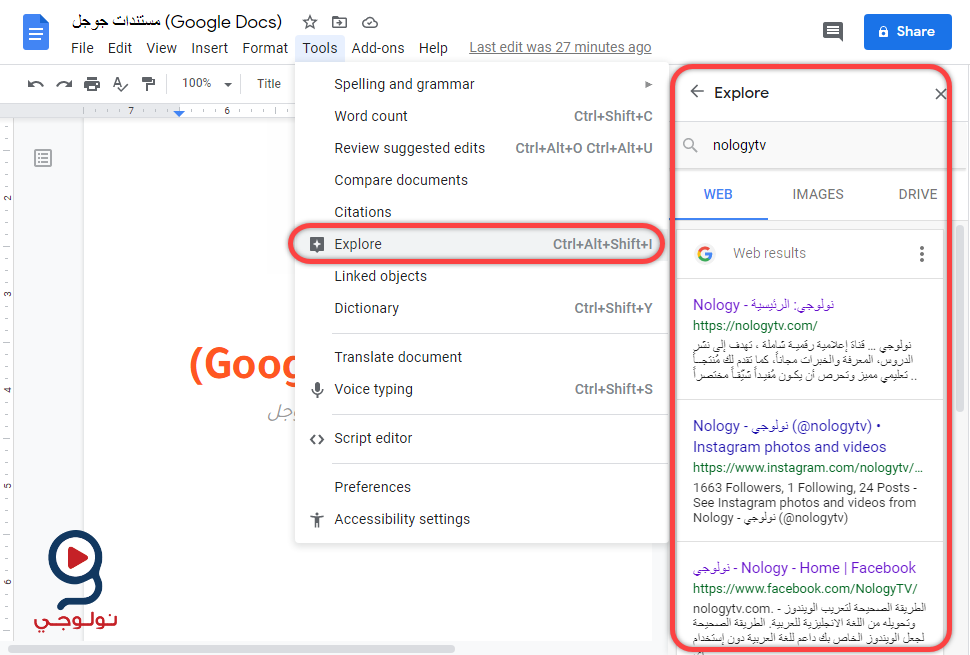Click the Google Docs home icon
The width and height of the screenshot is (970, 655).
click(36, 32)
